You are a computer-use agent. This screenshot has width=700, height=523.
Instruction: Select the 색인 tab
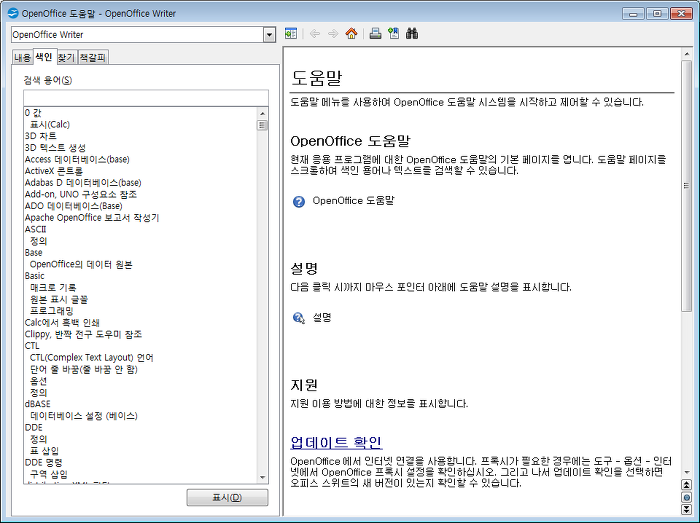pyautogui.click(x=44, y=57)
